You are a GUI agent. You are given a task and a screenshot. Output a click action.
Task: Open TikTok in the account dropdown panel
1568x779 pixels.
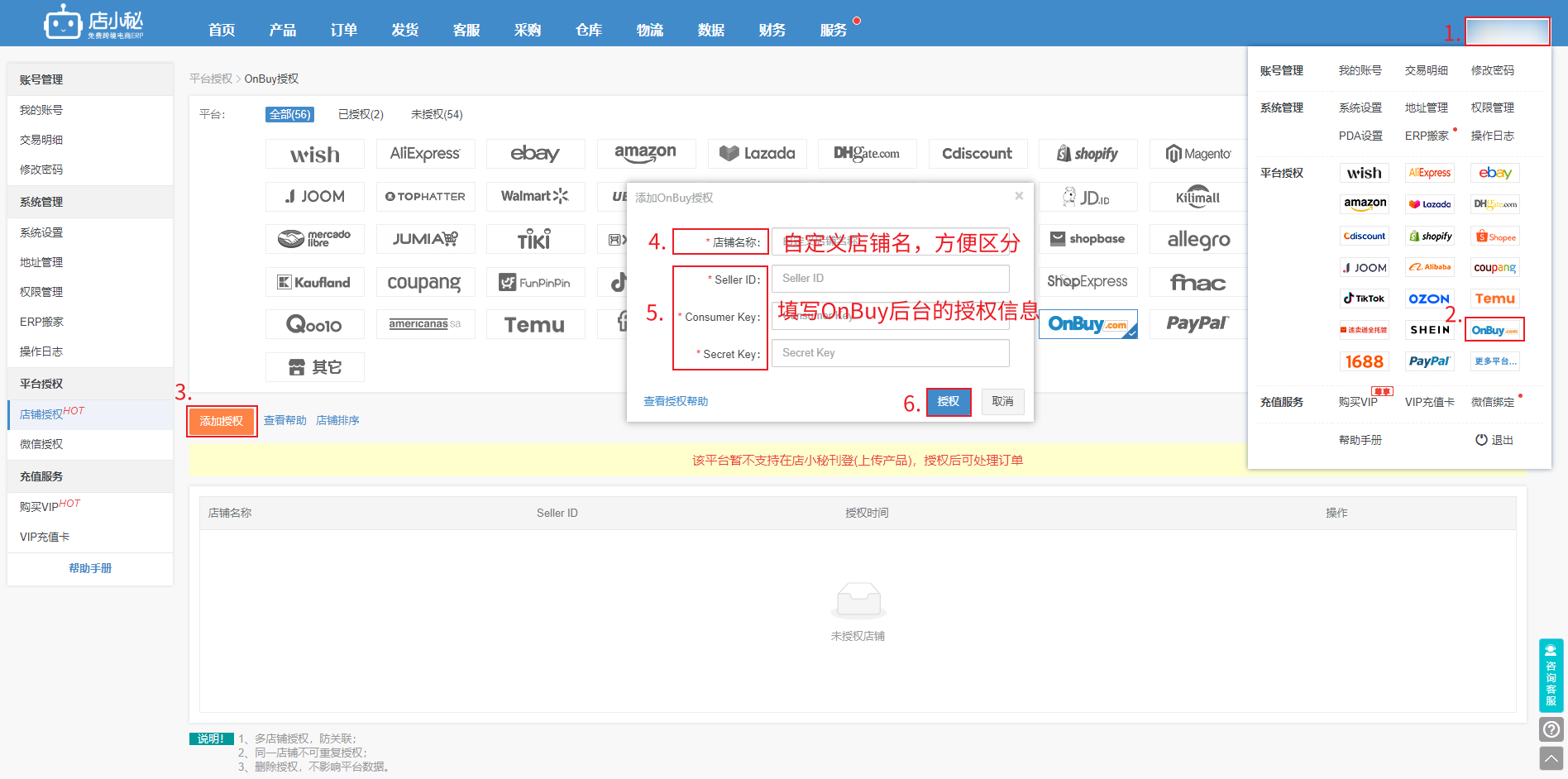pyautogui.click(x=1364, y=299)
